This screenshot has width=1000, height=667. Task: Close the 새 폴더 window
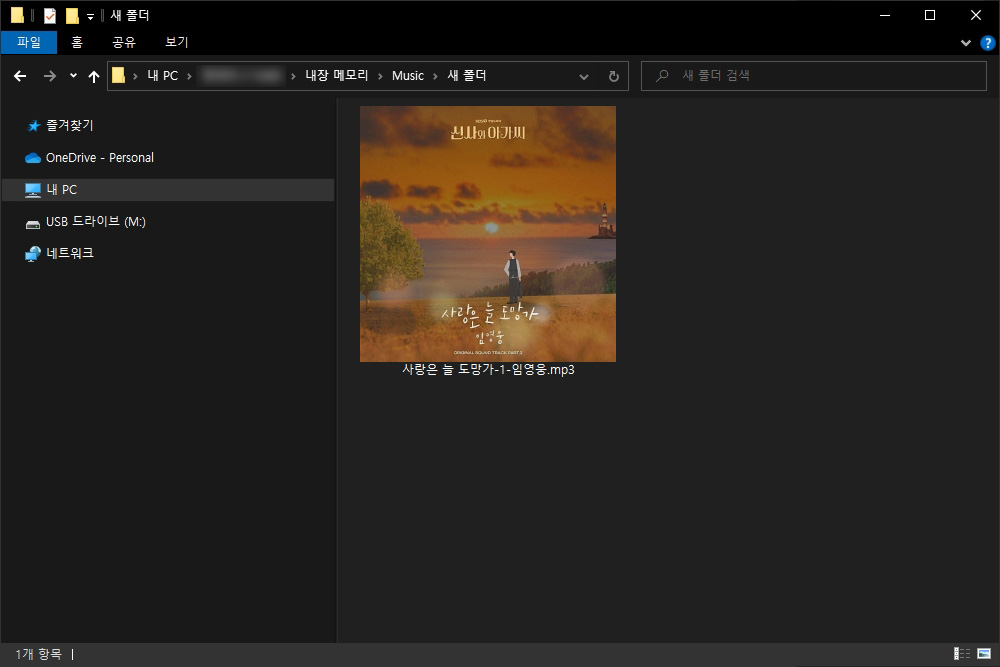point(976,15)
